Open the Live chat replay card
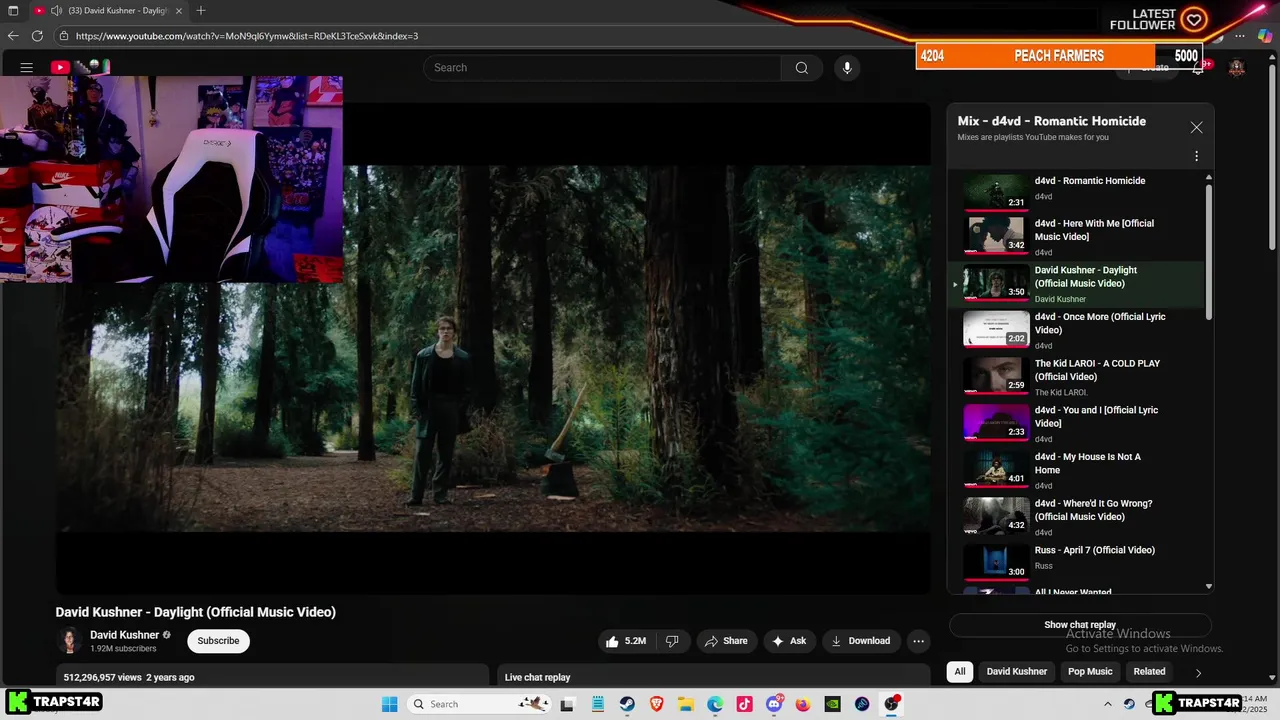 714,676
